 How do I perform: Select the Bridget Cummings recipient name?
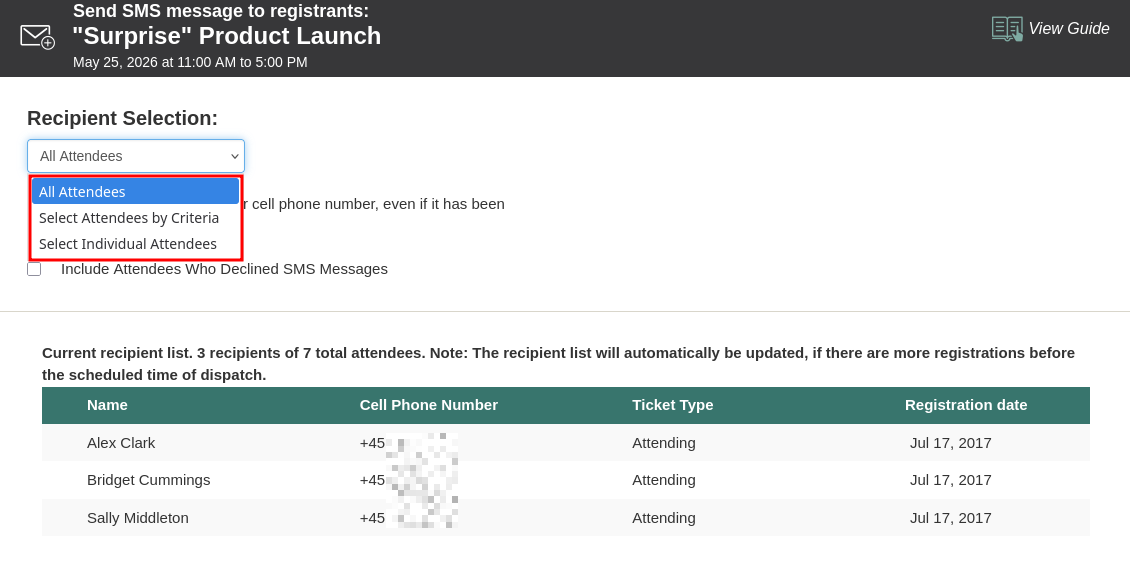[x=148, y=480]
